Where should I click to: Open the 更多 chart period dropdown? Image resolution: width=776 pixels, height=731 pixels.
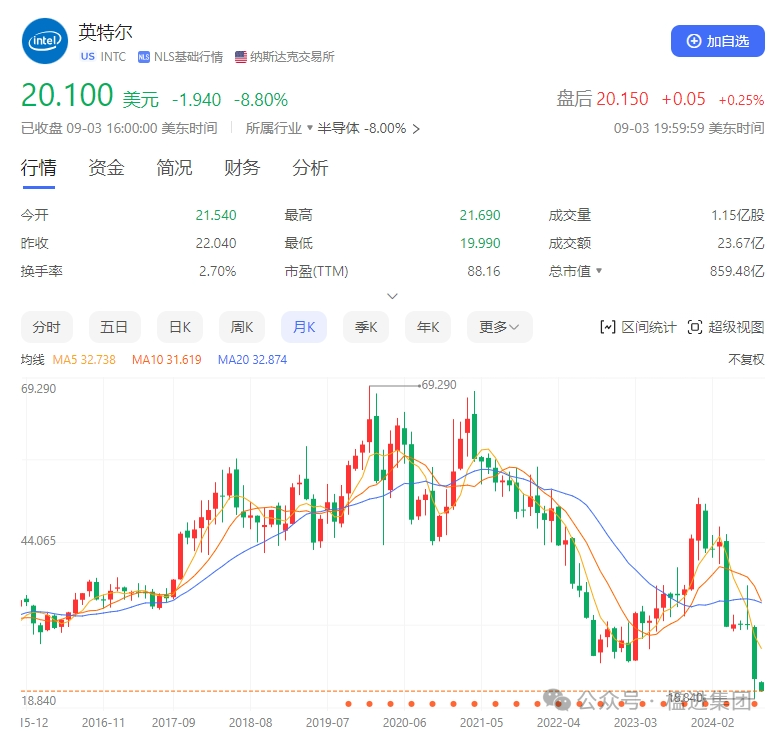(499, 327)
